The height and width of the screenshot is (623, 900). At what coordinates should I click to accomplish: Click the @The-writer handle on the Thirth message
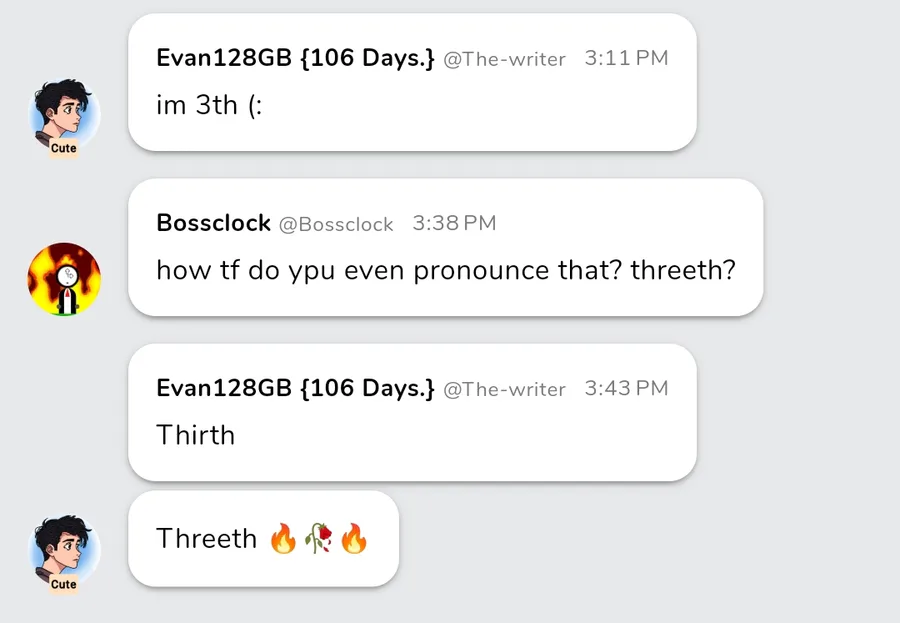(504, 389)
